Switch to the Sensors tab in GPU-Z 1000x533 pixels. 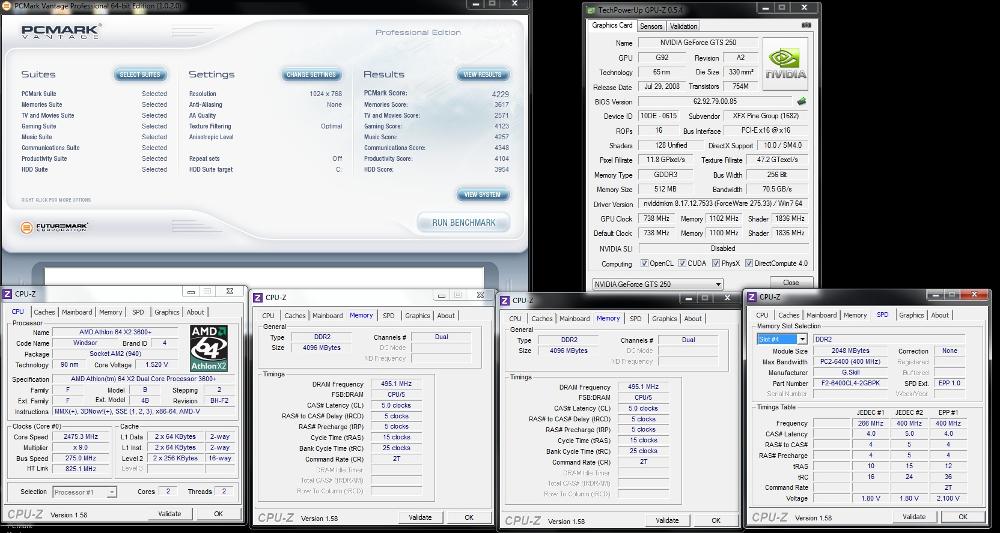tap(651, 26)
